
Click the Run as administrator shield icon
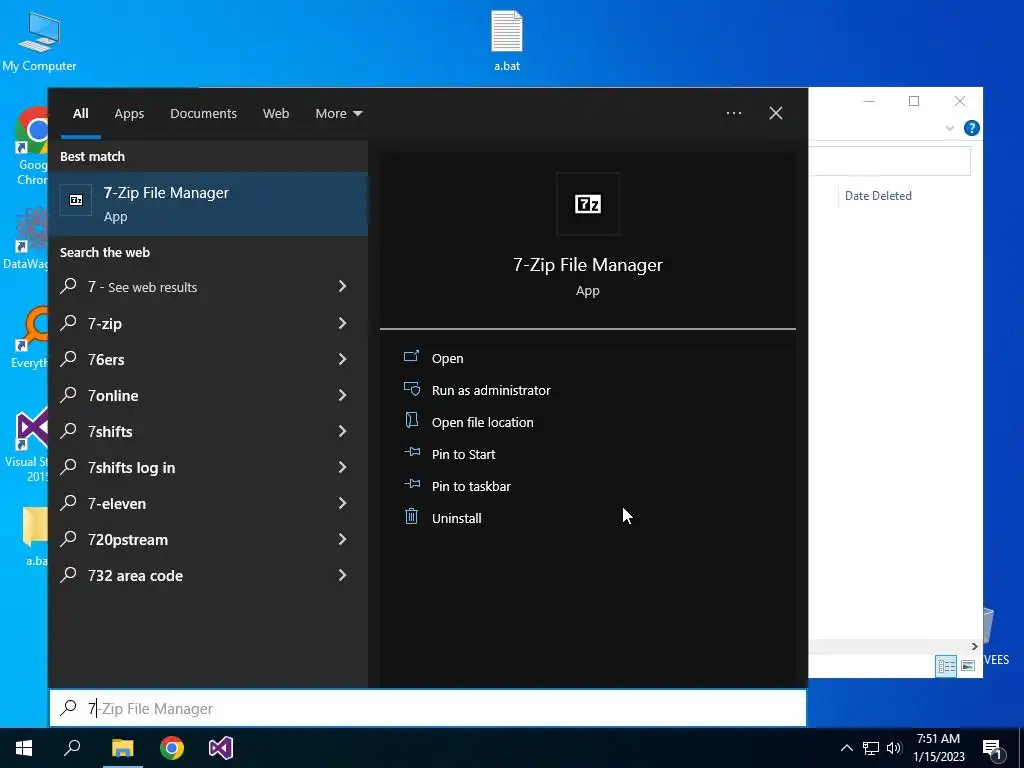(x=411, y=389)
